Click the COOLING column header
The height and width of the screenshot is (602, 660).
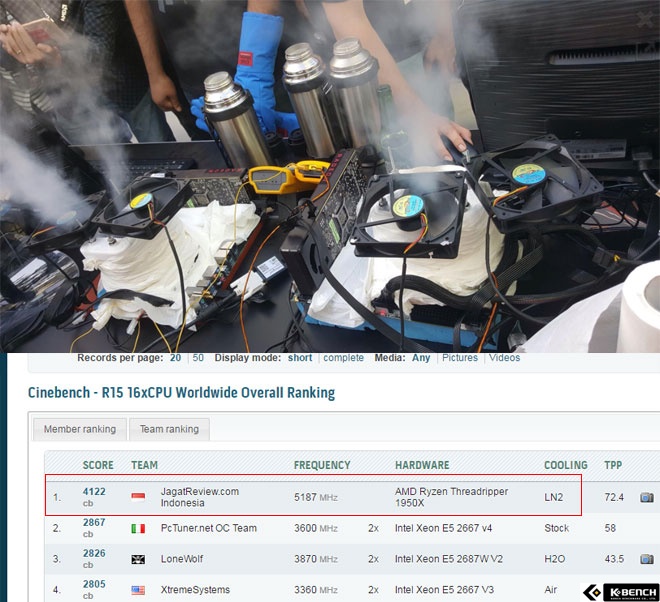click(566, 465)
